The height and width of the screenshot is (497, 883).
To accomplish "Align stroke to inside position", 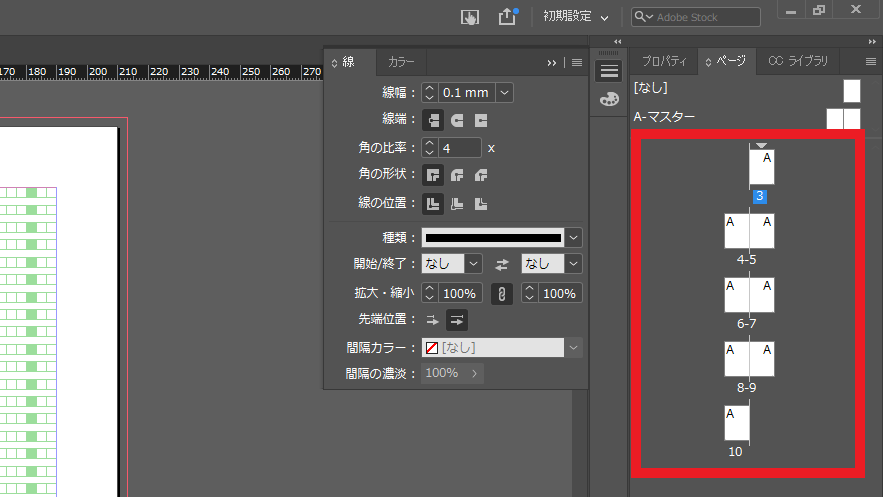I will coord(457,204).
